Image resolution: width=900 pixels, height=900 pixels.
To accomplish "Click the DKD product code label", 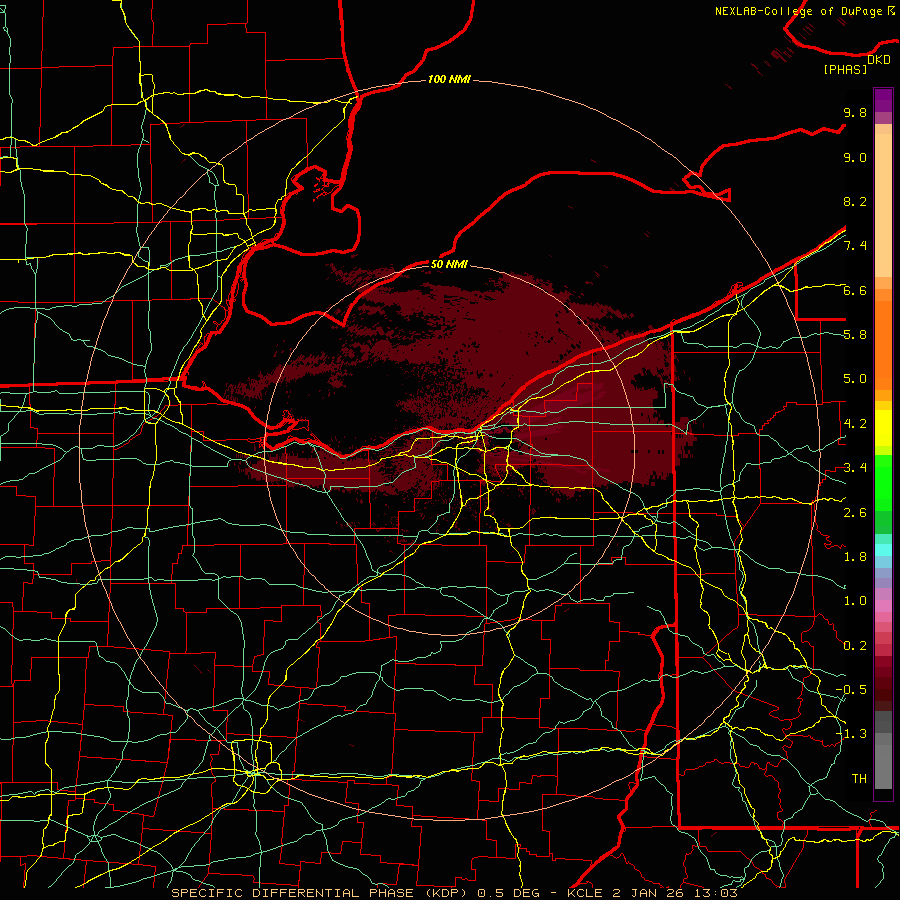I will [879, 60].
